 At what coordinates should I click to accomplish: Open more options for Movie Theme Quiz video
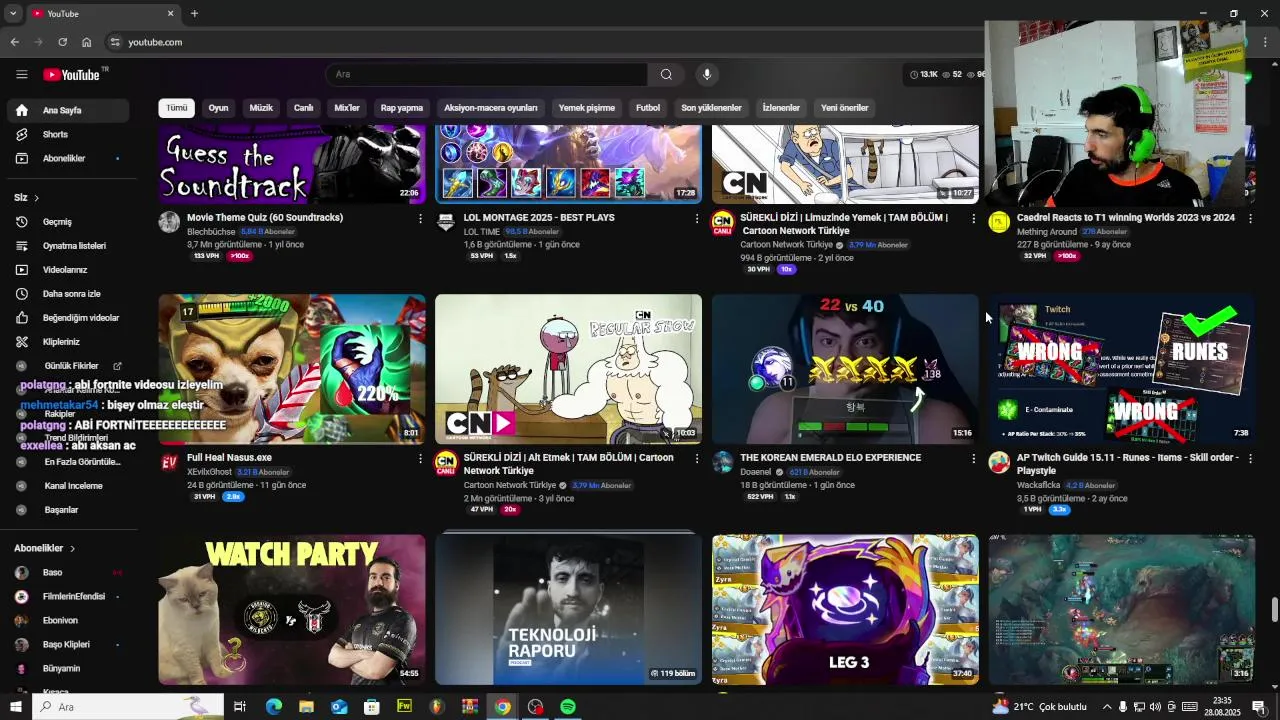[x=420, y=218]
